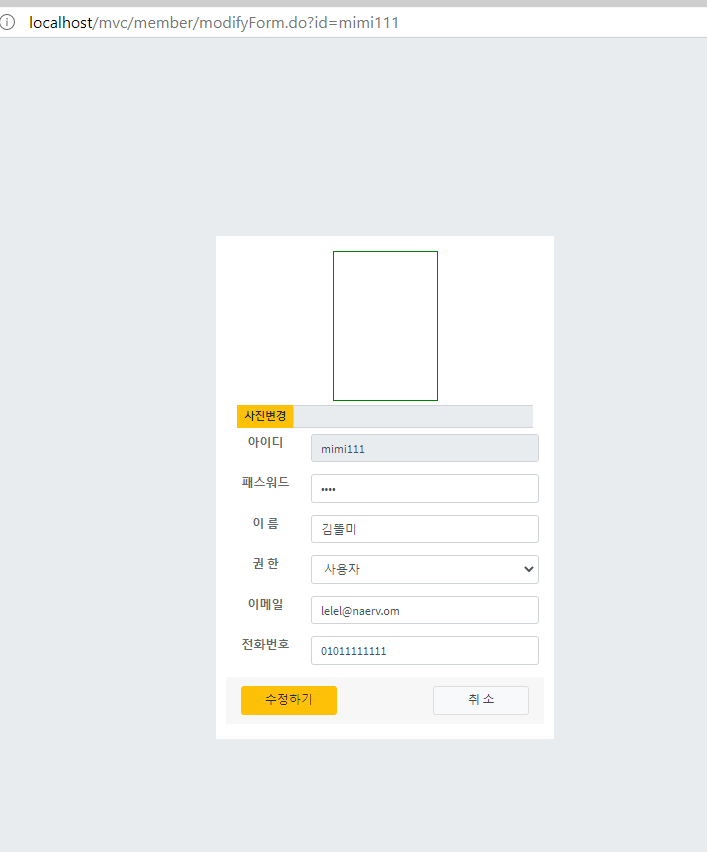The image size is (707, 852).
Task: Click the 아이디 label text
Action: [266, 442]
